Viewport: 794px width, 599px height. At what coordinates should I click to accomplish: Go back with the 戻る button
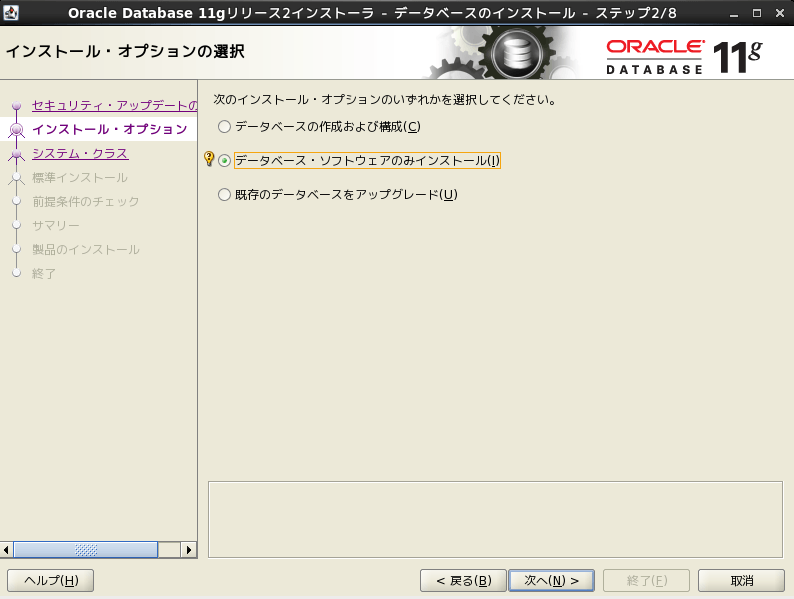462,580
